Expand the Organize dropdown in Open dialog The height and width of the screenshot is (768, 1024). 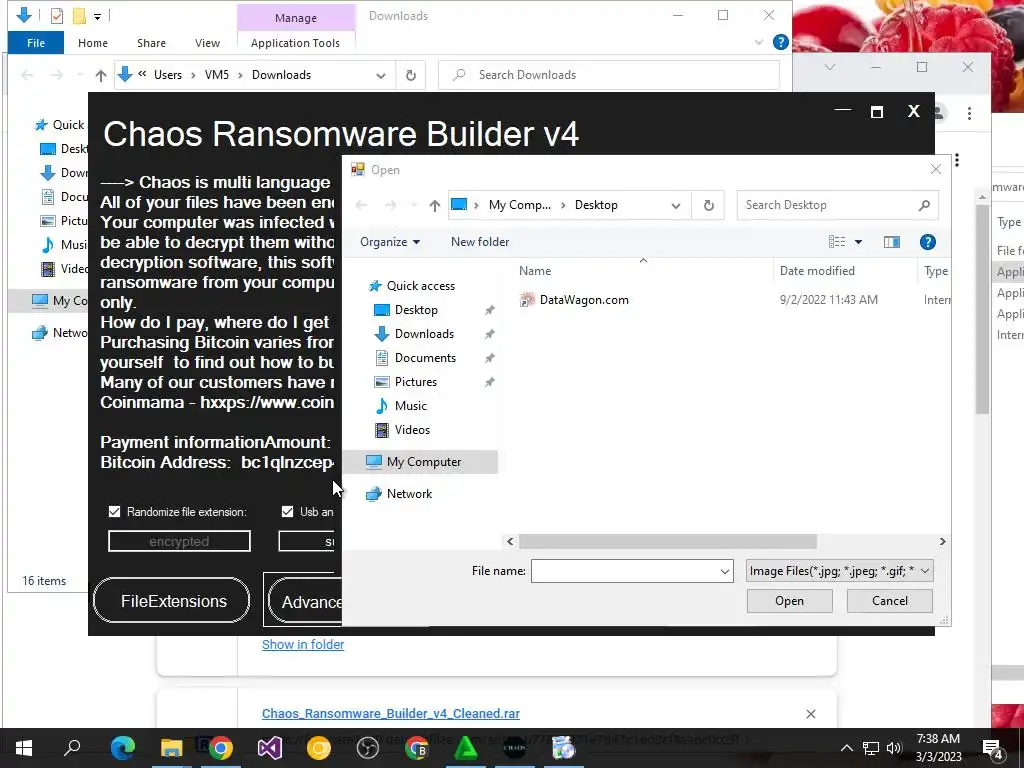point(390,242)
